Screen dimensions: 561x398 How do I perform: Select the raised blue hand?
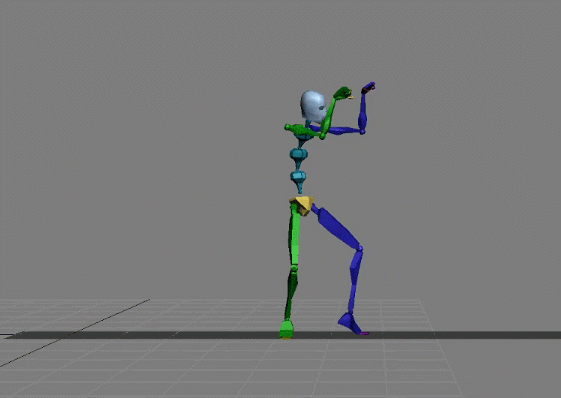coord(368,87)
